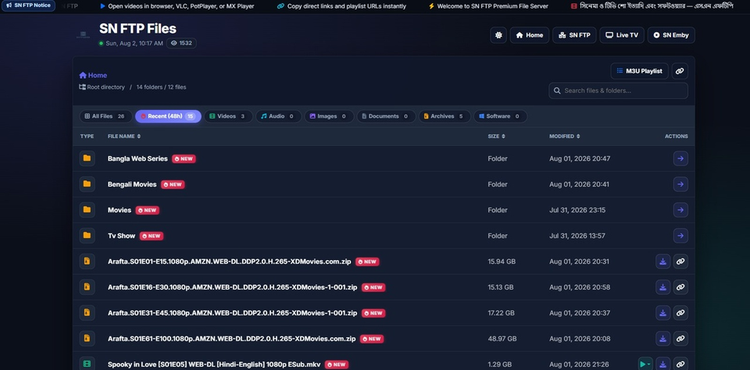Copy link for Arafta S01E01-E15 zip
This screenshot has height=370, width=750.
click(680, 261)
